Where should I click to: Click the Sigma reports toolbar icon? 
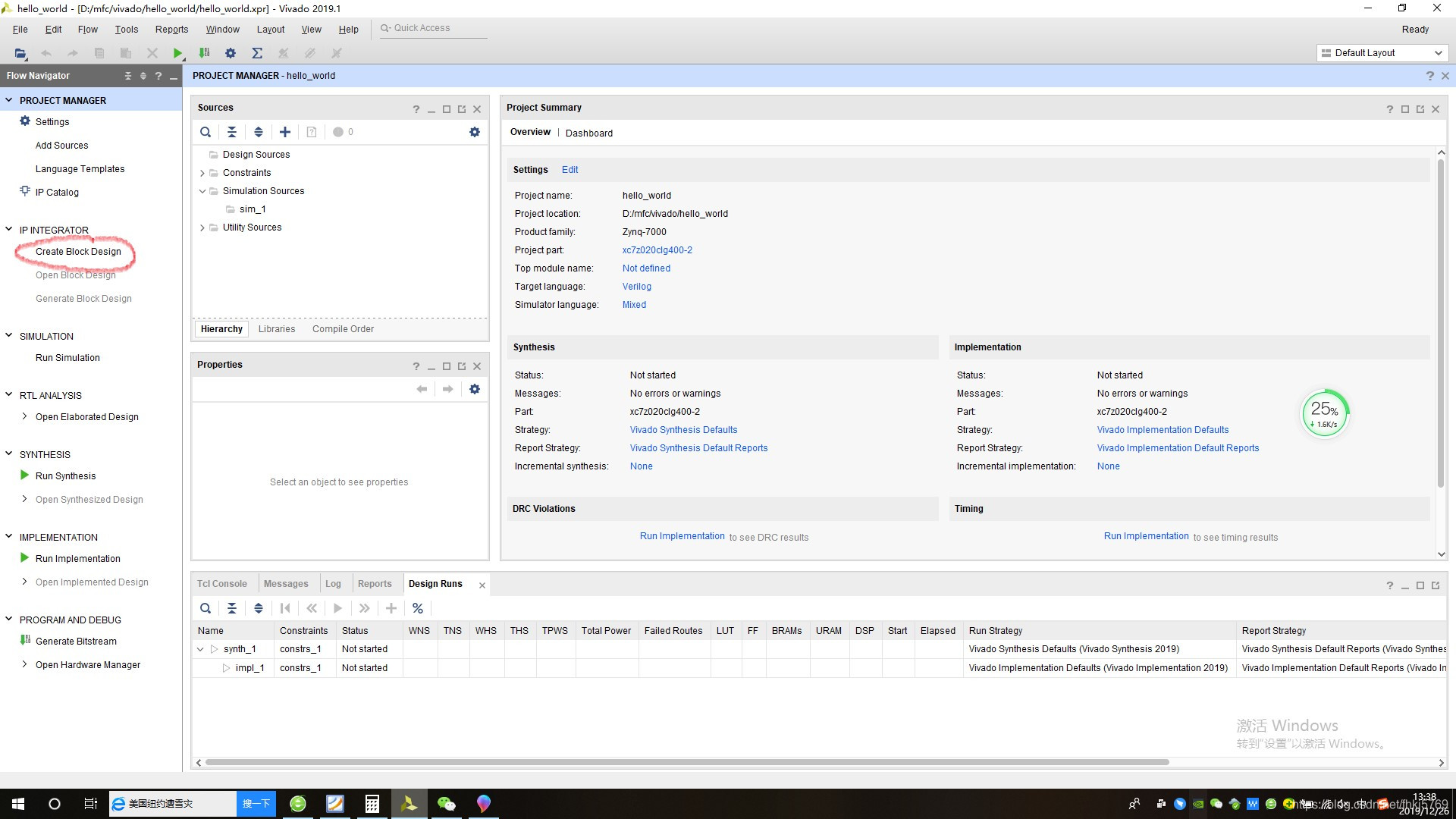(x=257, y=53)
